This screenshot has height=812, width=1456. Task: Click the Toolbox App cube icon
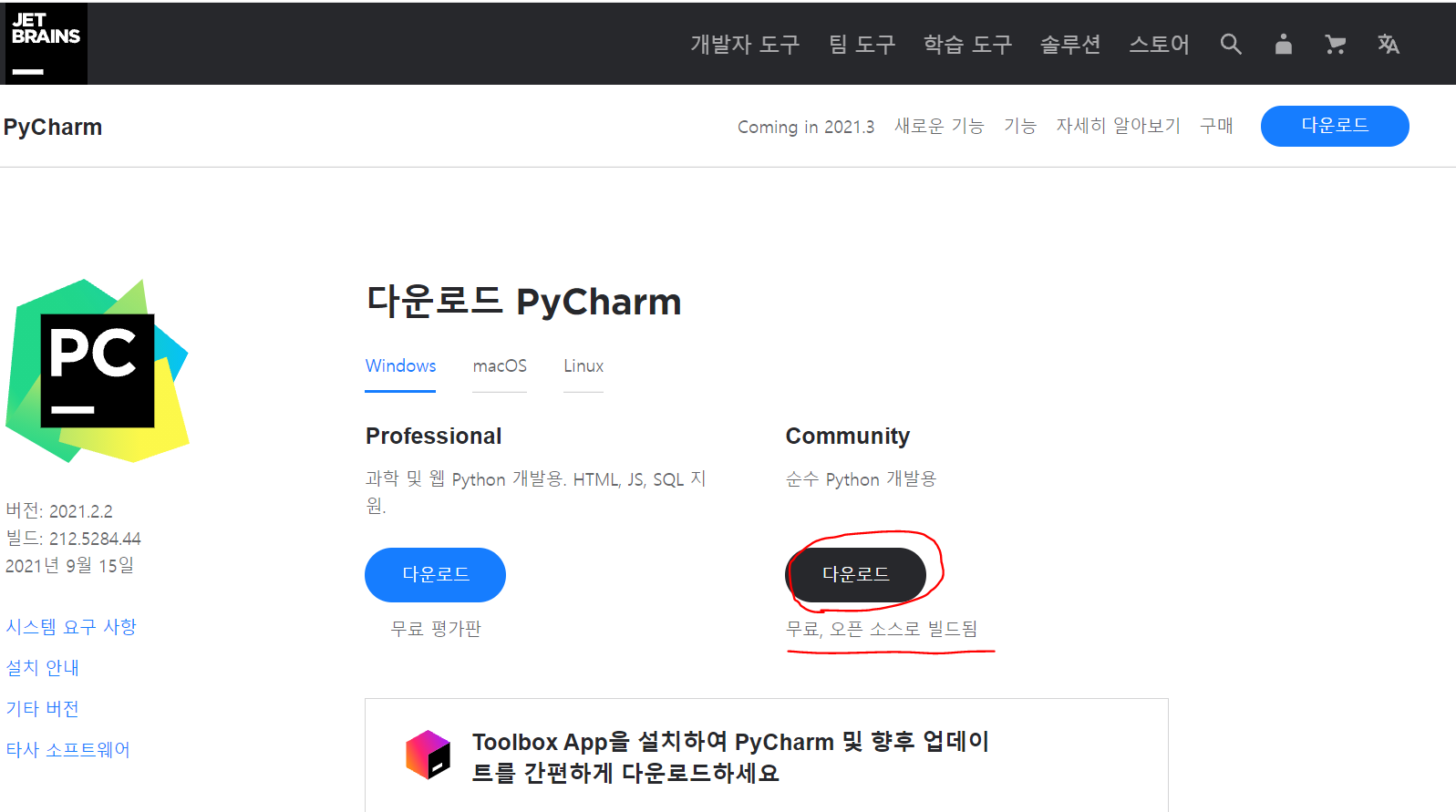[x=429, y=755]
